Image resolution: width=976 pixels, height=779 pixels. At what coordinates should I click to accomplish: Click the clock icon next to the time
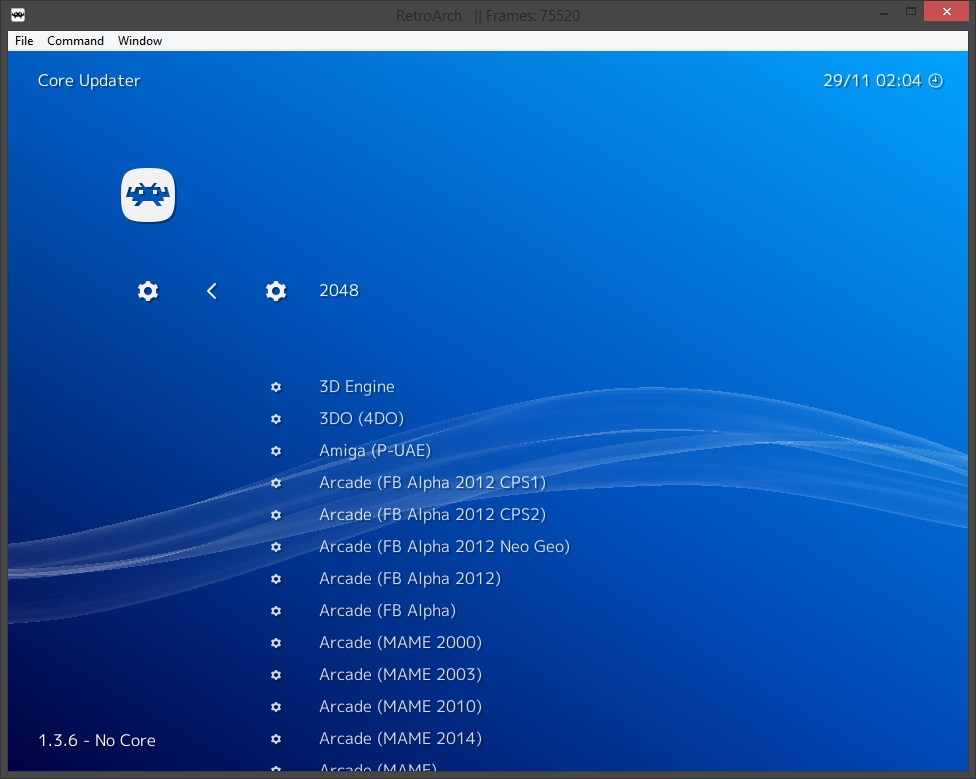tap(936, 81)
